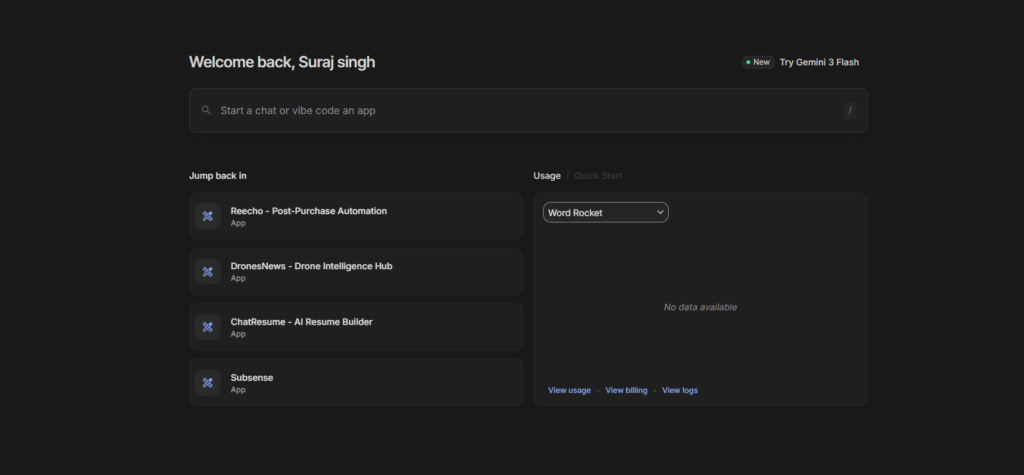Open the Subsense app title

click(x=251, y=378)
